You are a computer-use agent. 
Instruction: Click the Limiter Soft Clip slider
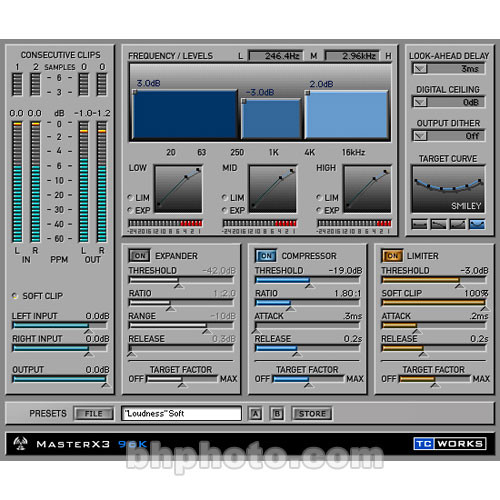(434, 302)
